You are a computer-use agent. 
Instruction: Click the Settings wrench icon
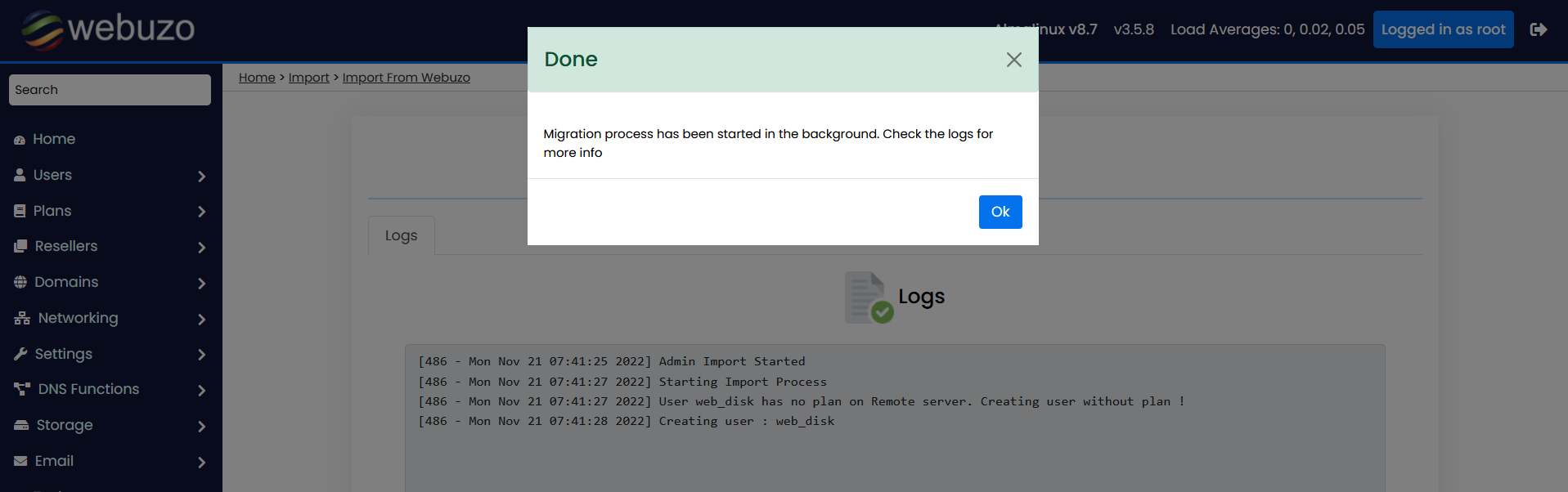click(20, 354)
